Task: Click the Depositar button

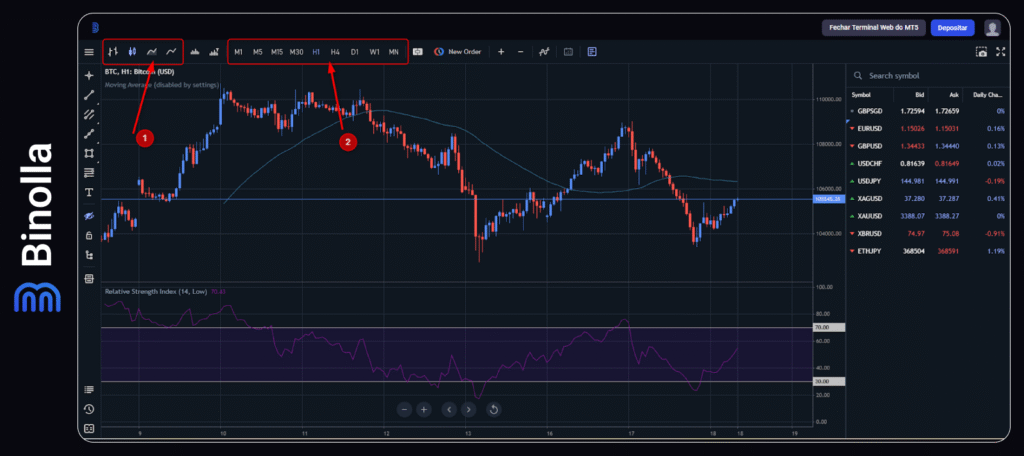Action: 952,27
